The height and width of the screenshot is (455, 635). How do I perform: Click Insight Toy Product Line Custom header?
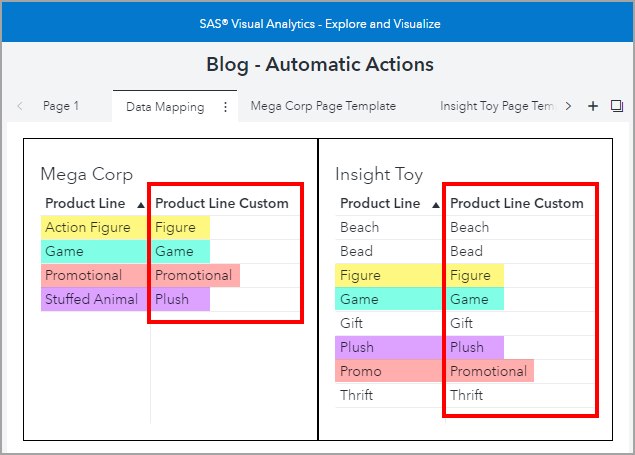pos(516,203)
